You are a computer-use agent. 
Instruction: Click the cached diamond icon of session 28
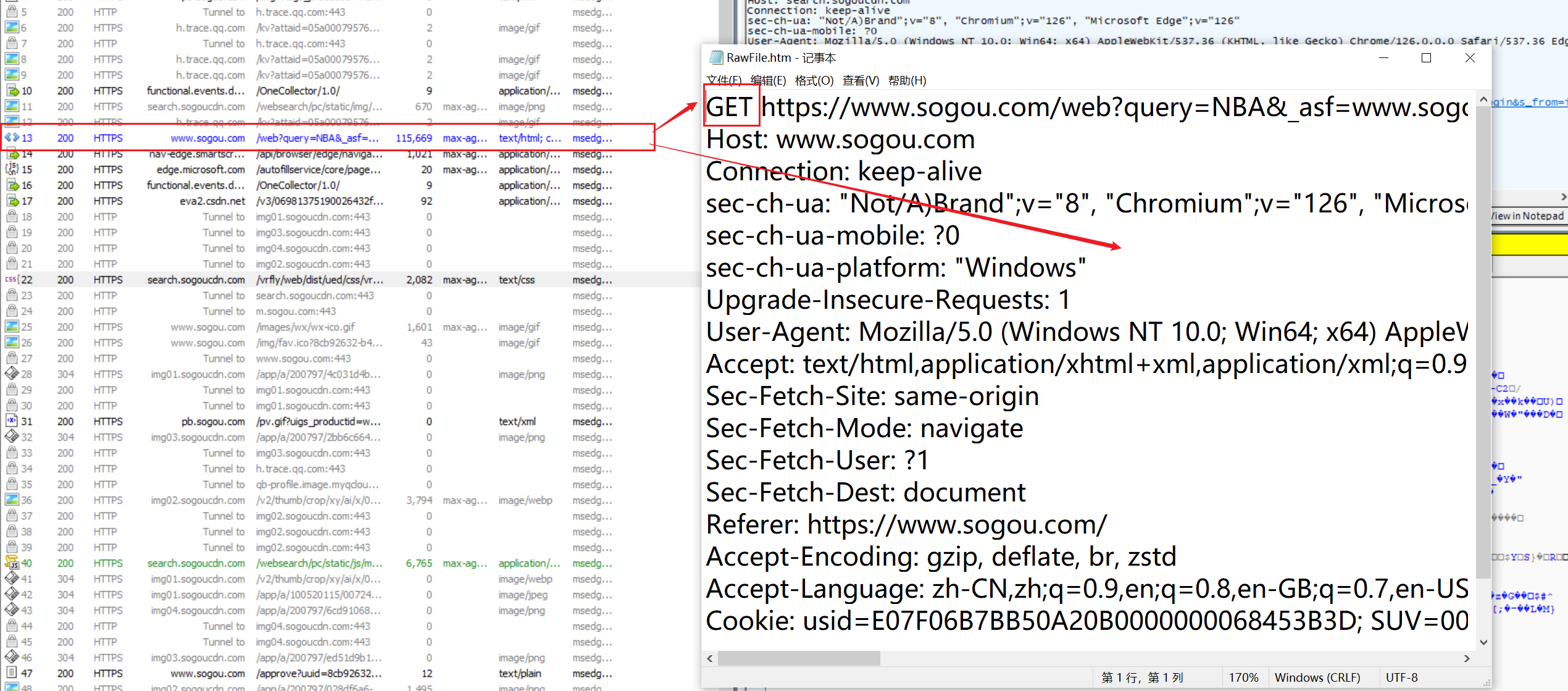coord(12,374)
